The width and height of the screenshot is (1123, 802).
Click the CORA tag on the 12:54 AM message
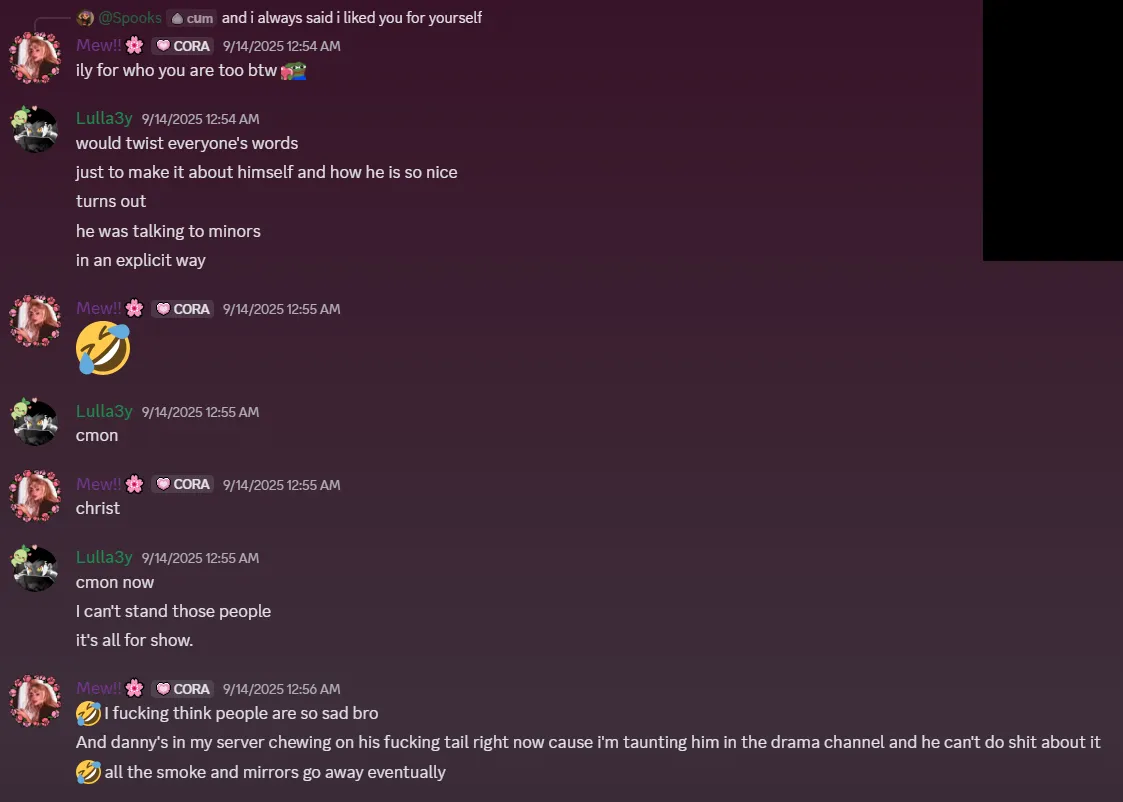tap(183, 46)
